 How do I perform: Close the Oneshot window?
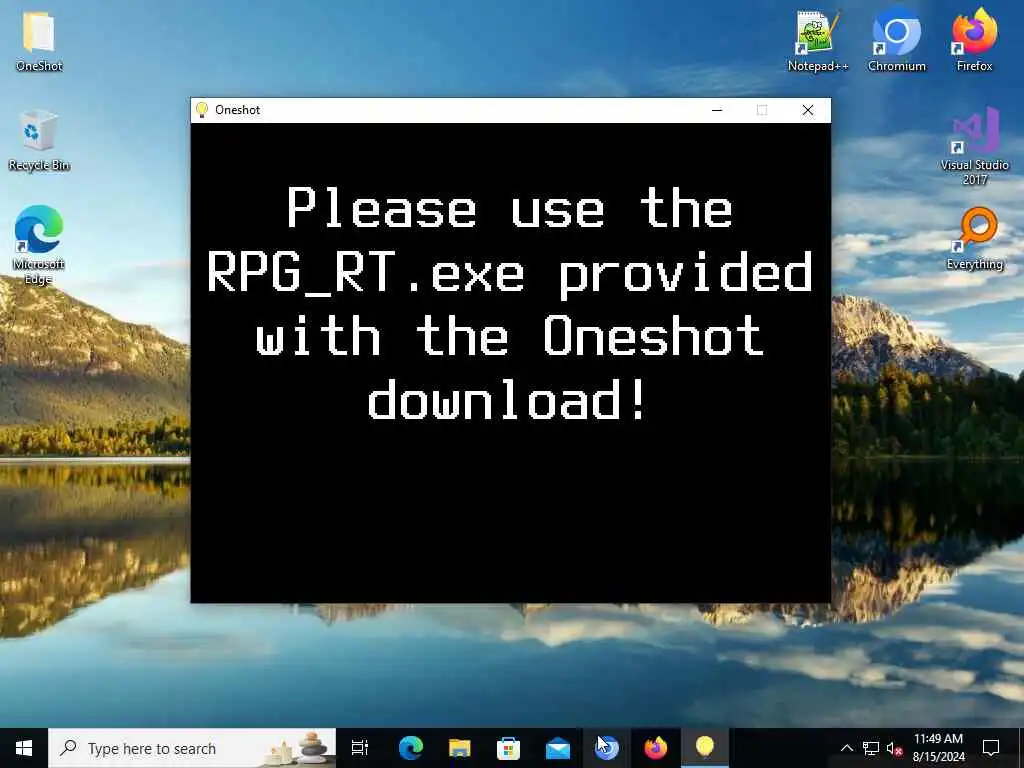(808, 110)
